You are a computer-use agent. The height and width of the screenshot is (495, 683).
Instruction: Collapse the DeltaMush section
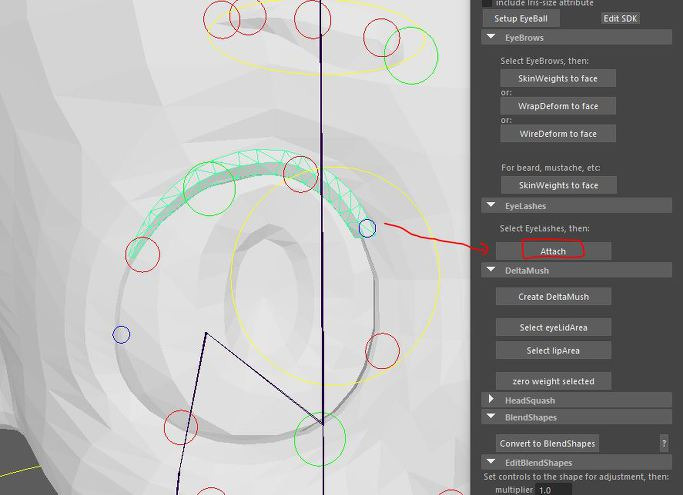(491, 270)
